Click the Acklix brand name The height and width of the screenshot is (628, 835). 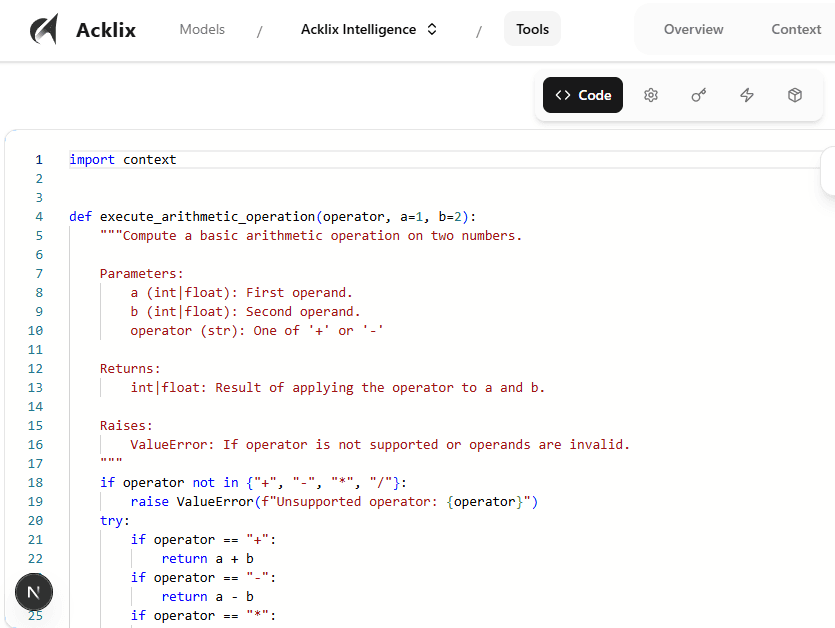(106, 30)
